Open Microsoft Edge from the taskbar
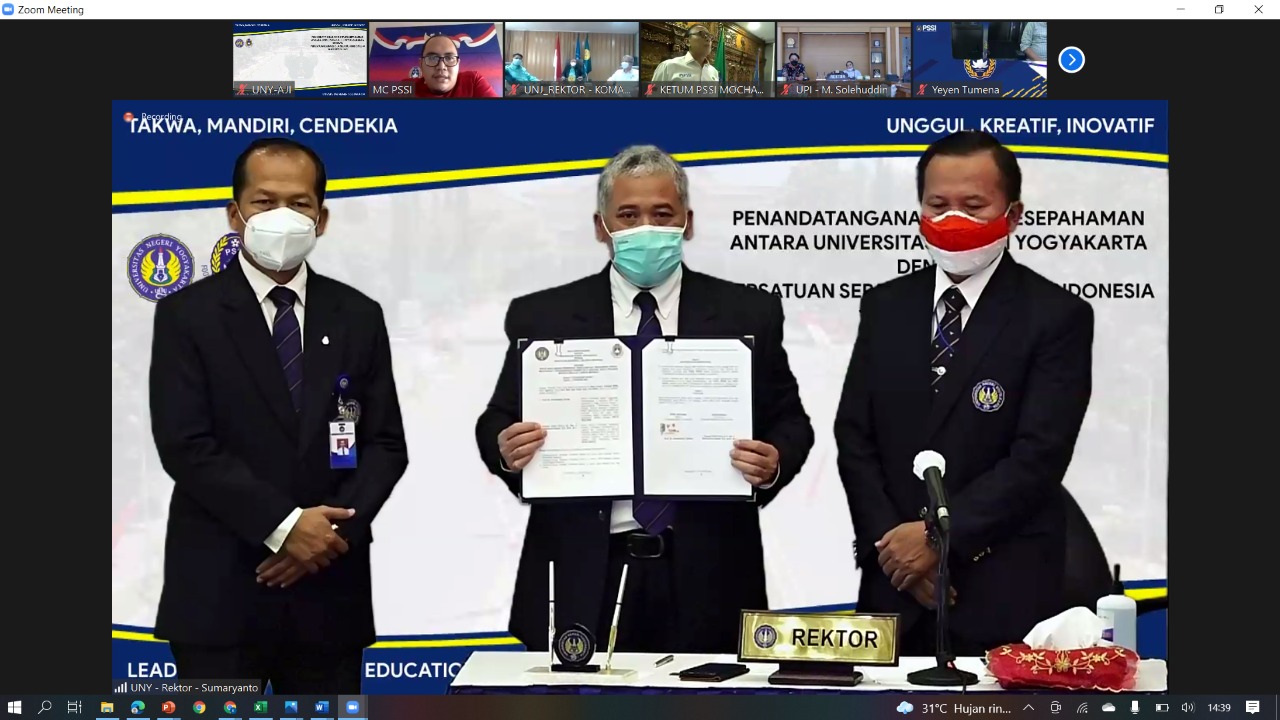 coord(138,707)
